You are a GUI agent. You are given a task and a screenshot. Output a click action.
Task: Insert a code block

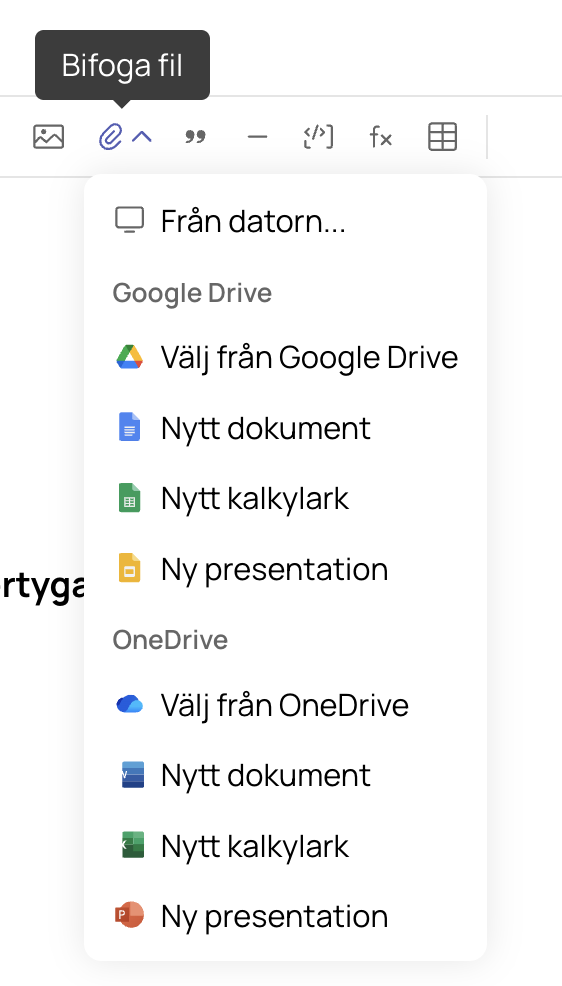(318, 136)
